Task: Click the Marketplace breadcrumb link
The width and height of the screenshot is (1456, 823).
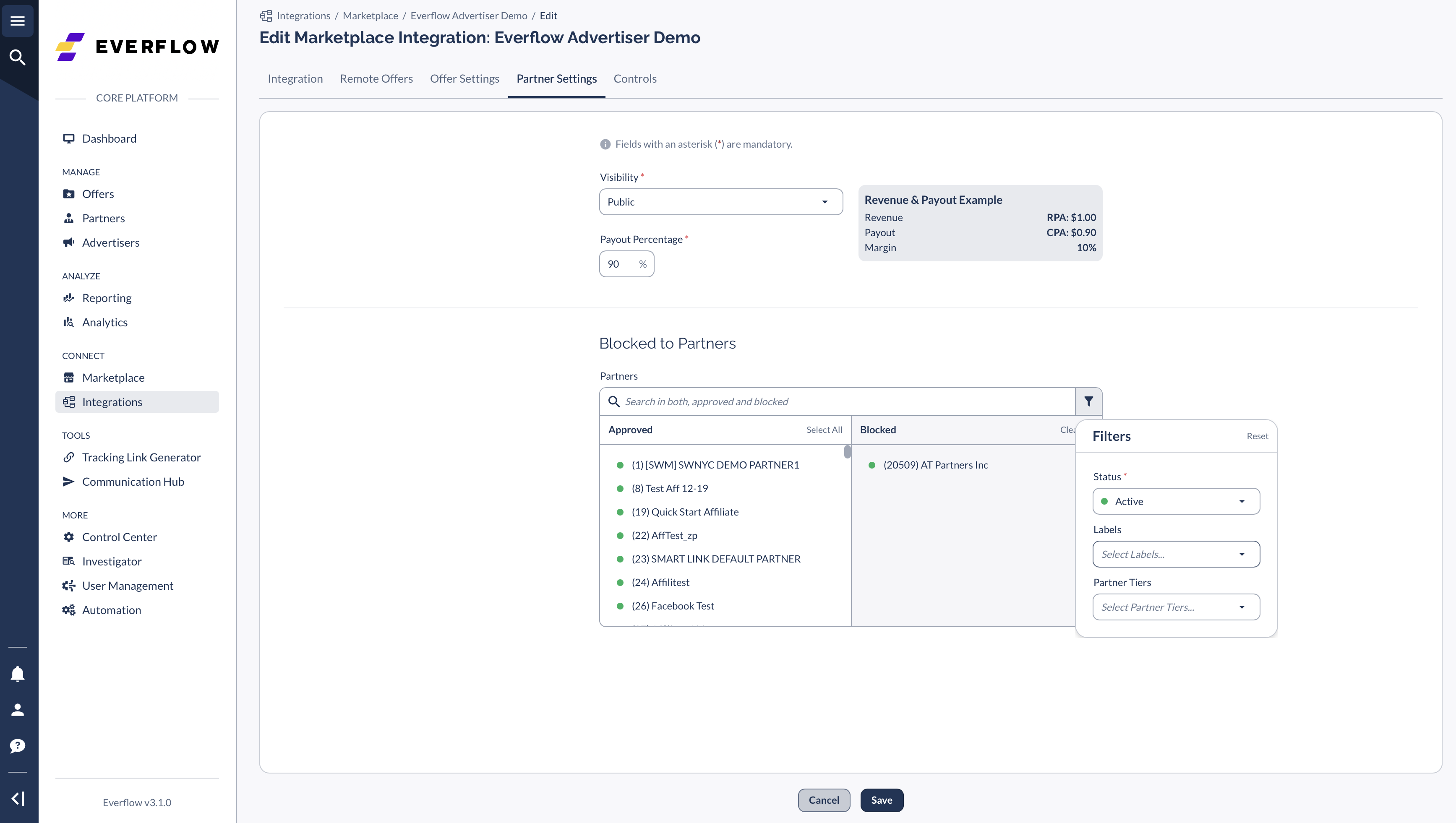Action: [x=371, y=16]
